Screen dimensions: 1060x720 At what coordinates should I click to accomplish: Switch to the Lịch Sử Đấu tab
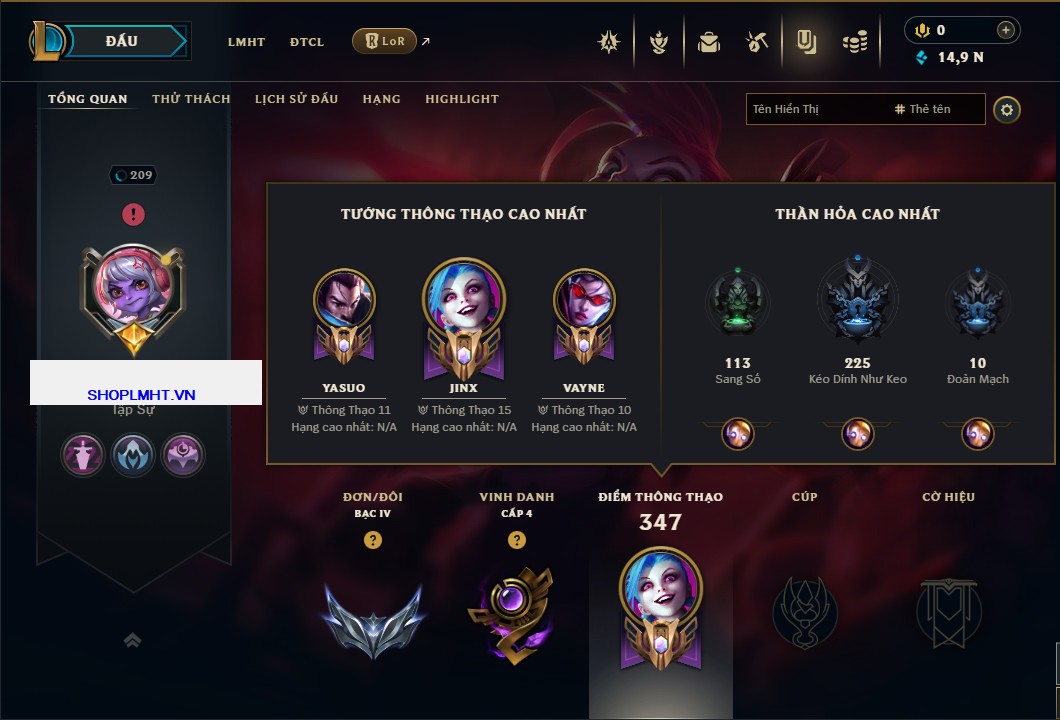296,99
